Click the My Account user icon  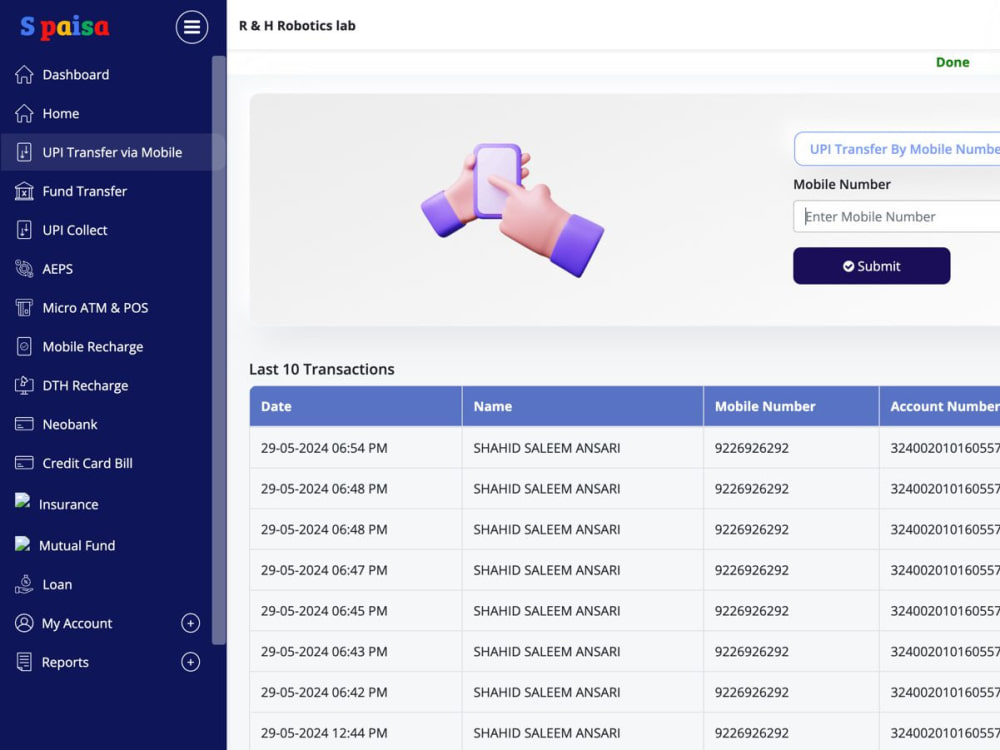point(24,623)
